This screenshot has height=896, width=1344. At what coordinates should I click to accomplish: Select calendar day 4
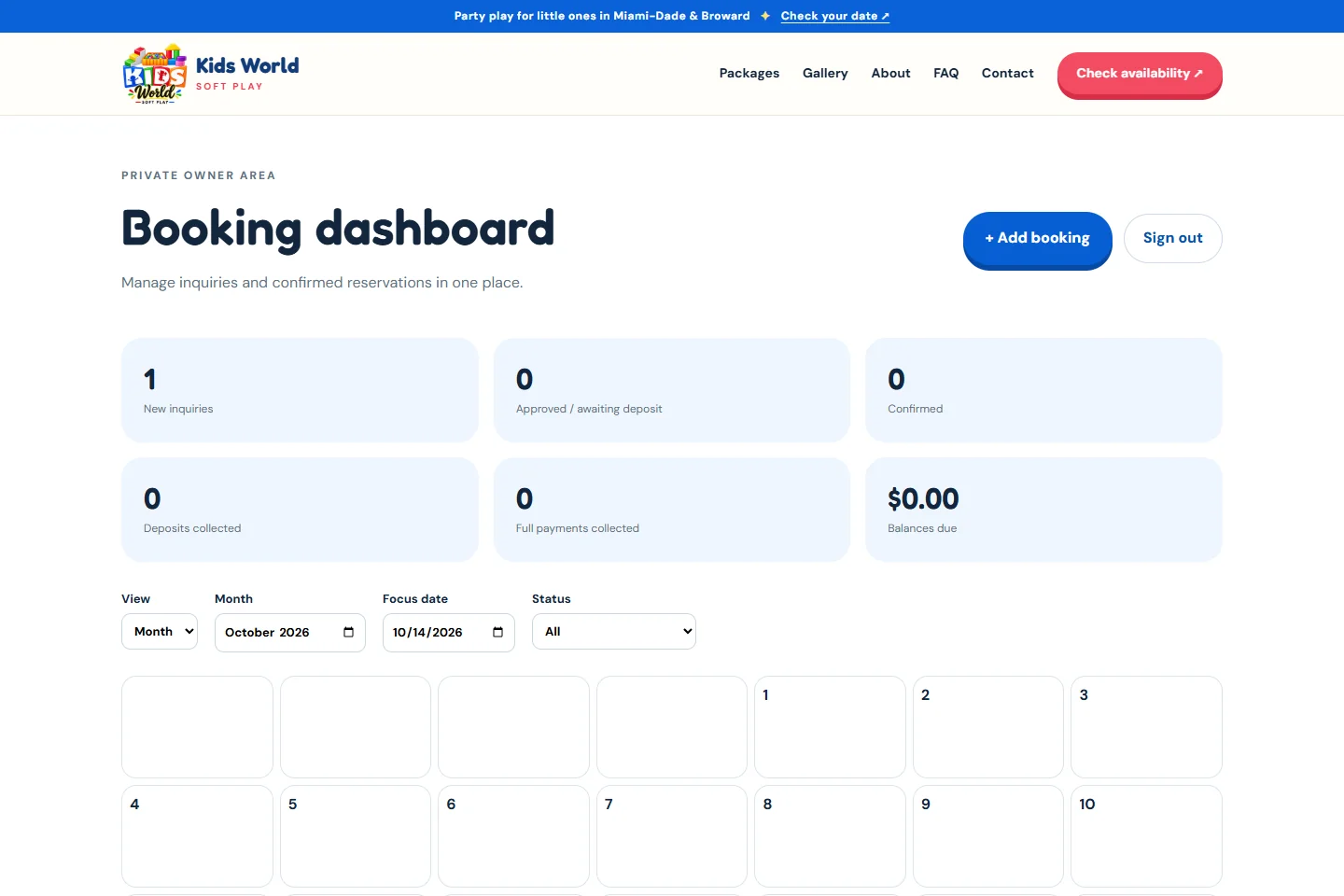197,836
